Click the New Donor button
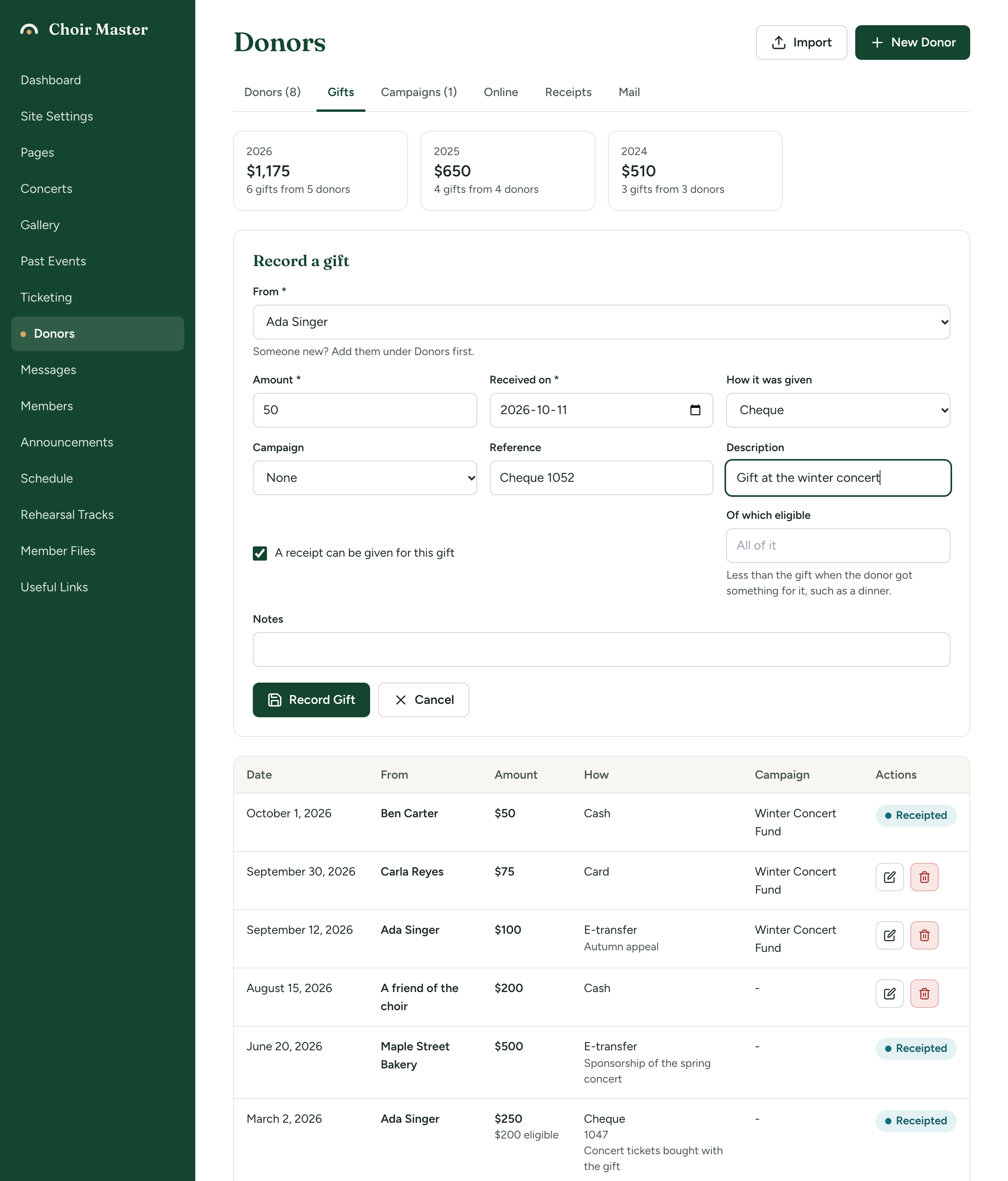 pyautogui.click(x=912, y=42)
